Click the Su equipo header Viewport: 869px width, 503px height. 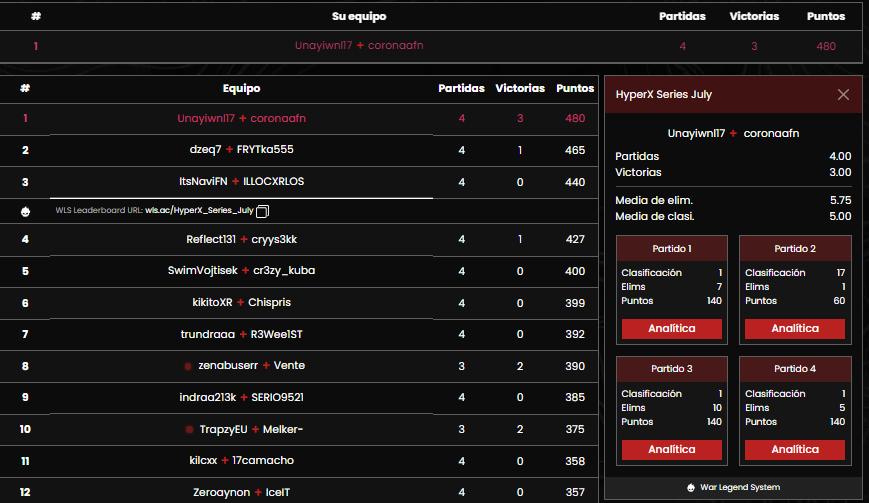coord(359,16)
